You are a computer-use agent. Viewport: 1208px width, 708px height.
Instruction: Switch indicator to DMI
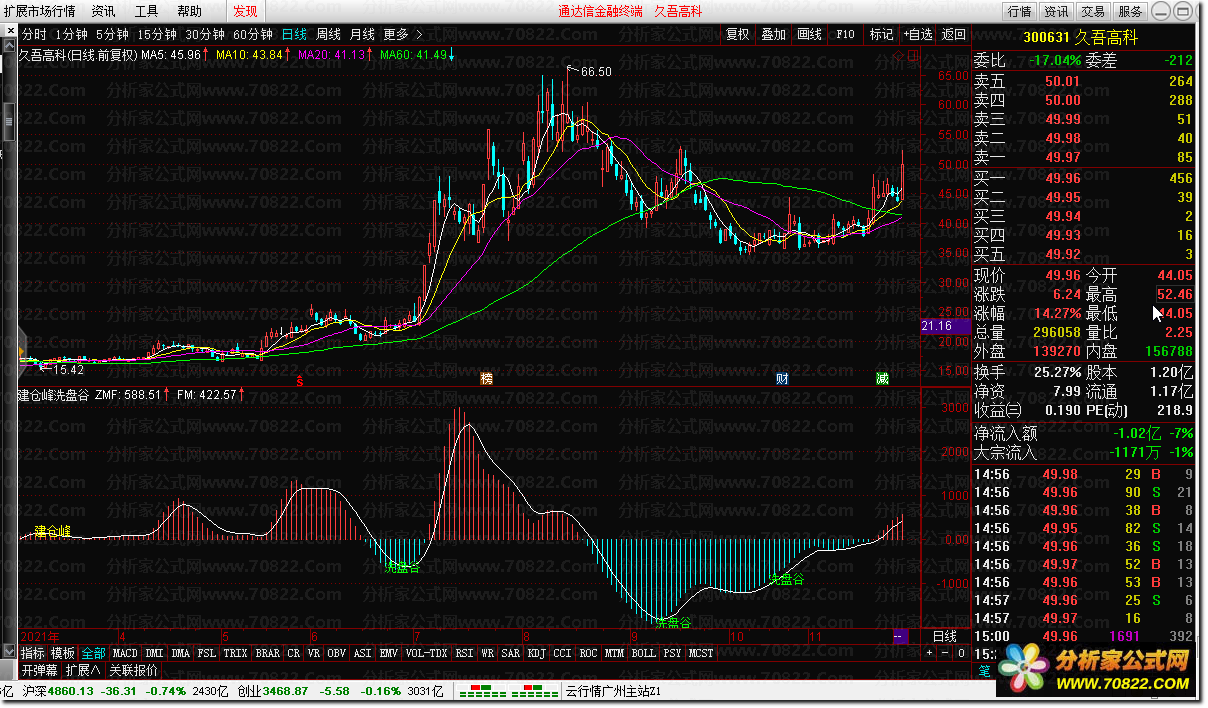pyautogui.click(x=154, y=653)
